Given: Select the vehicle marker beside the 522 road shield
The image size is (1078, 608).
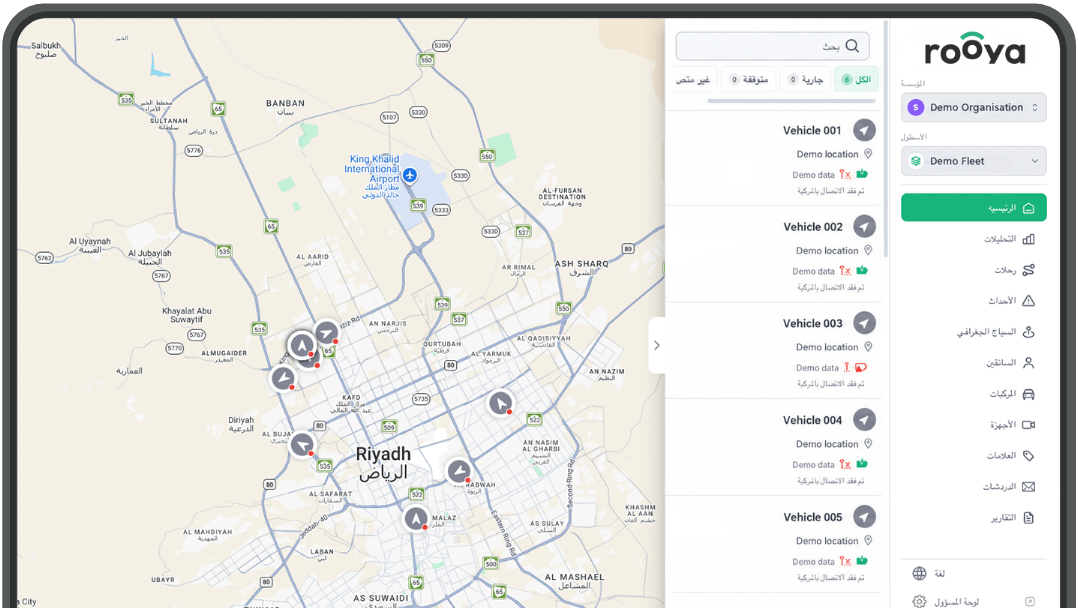Looking at the screenshot, I should click(x=500, y=402).
